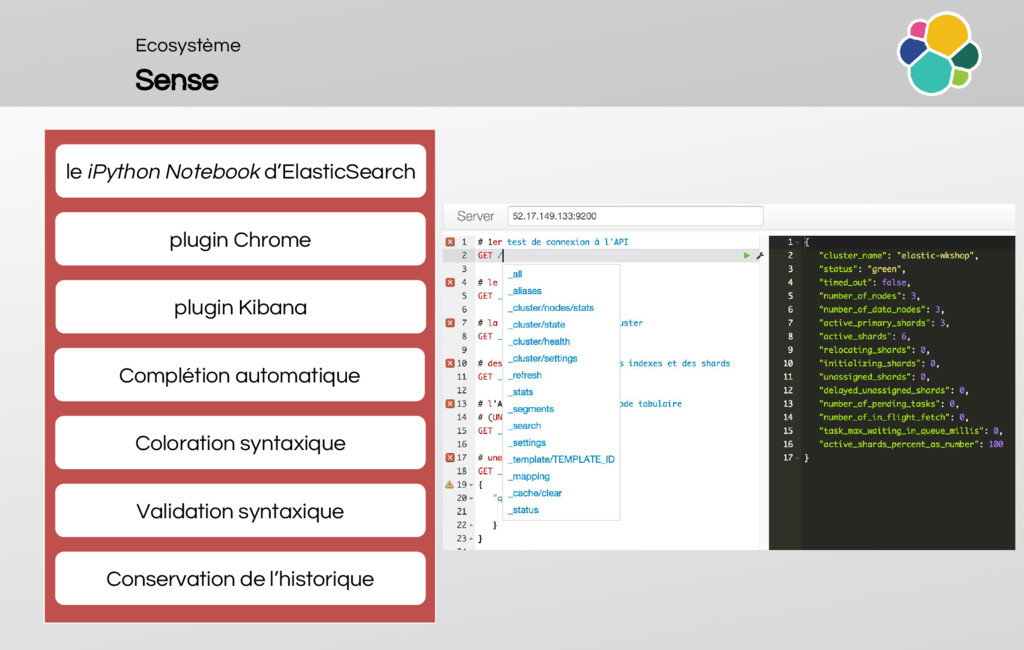Toggle the fold marker at editor line 23

[472, 539]
